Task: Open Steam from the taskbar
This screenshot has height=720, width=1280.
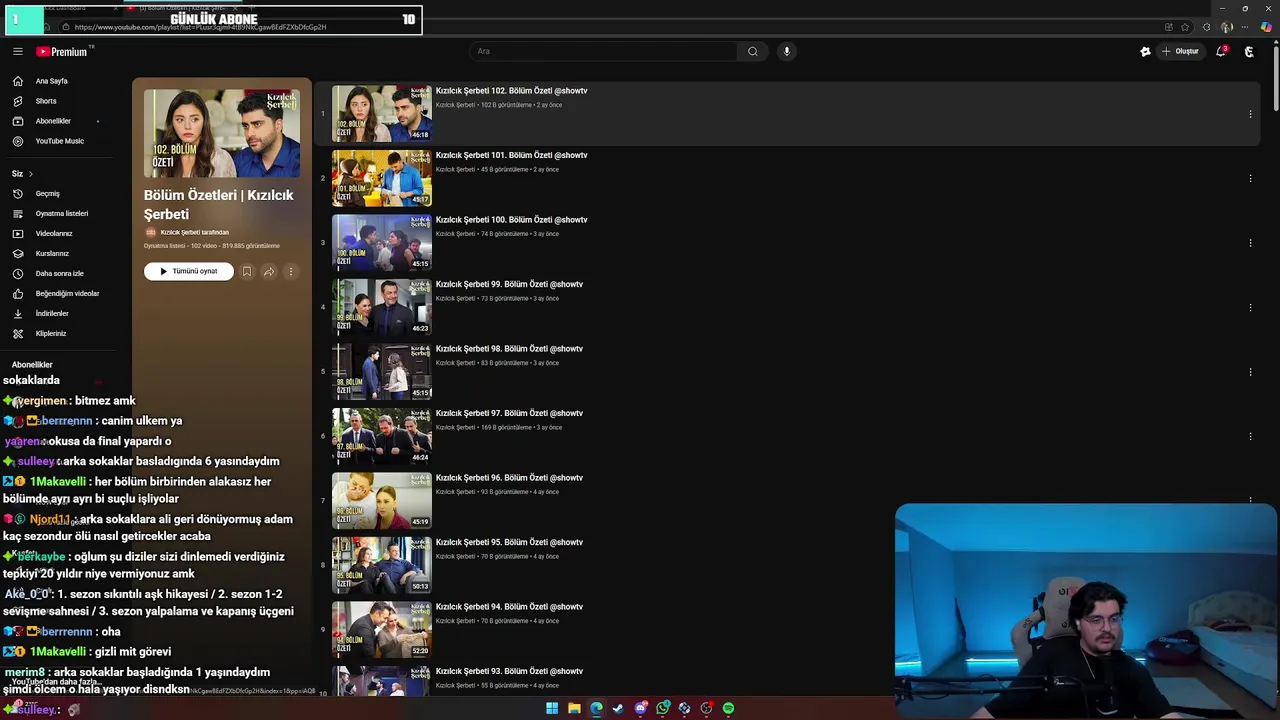Action: (x=618, y=708)
